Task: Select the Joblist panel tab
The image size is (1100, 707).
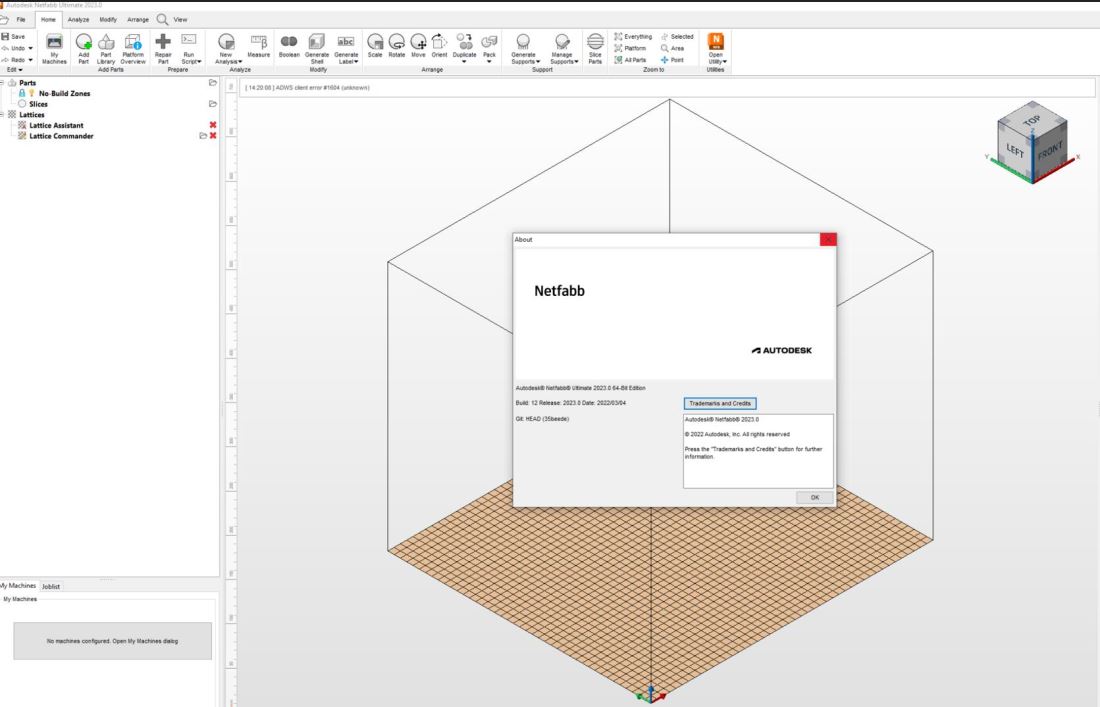Action: [51, 586]
